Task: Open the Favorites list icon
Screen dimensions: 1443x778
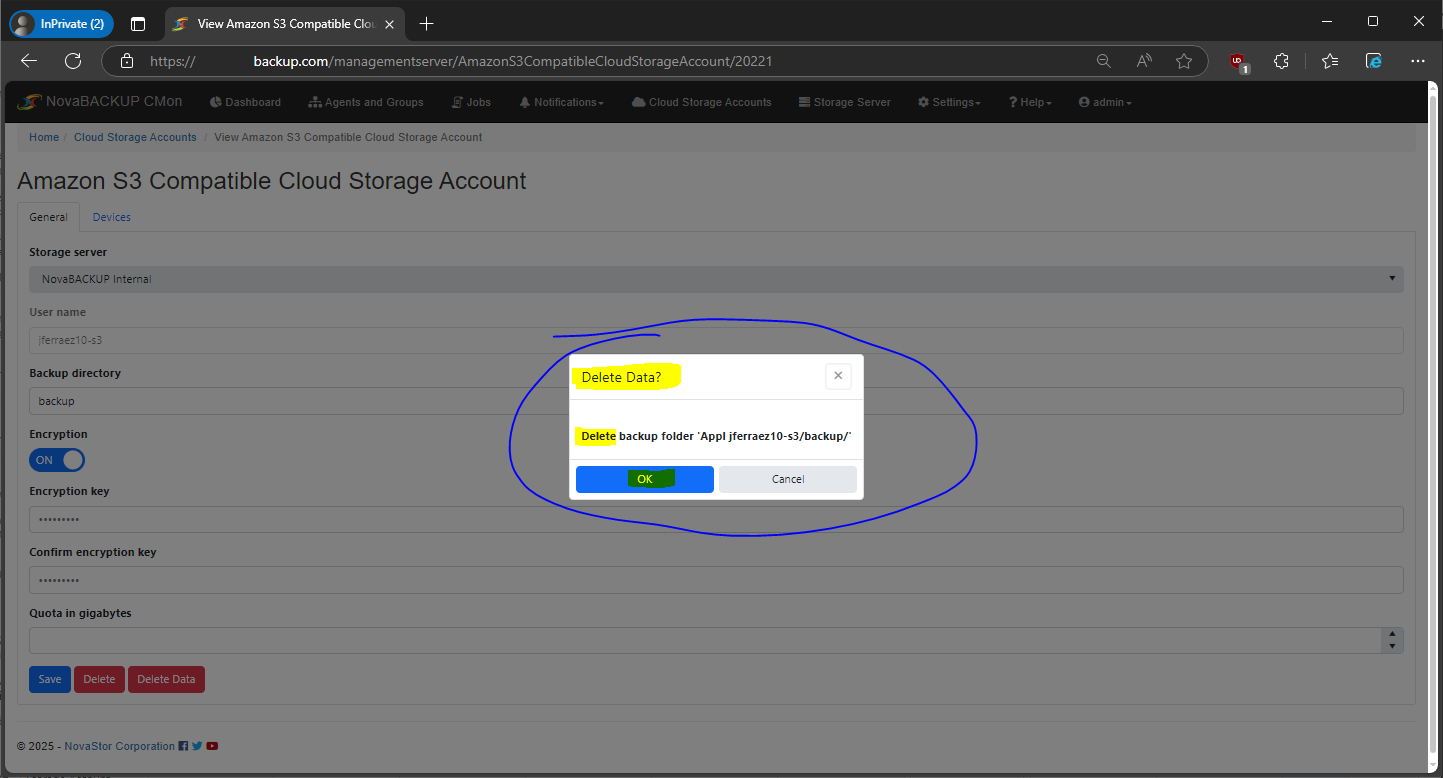Action: click(x=1329, y=61)
